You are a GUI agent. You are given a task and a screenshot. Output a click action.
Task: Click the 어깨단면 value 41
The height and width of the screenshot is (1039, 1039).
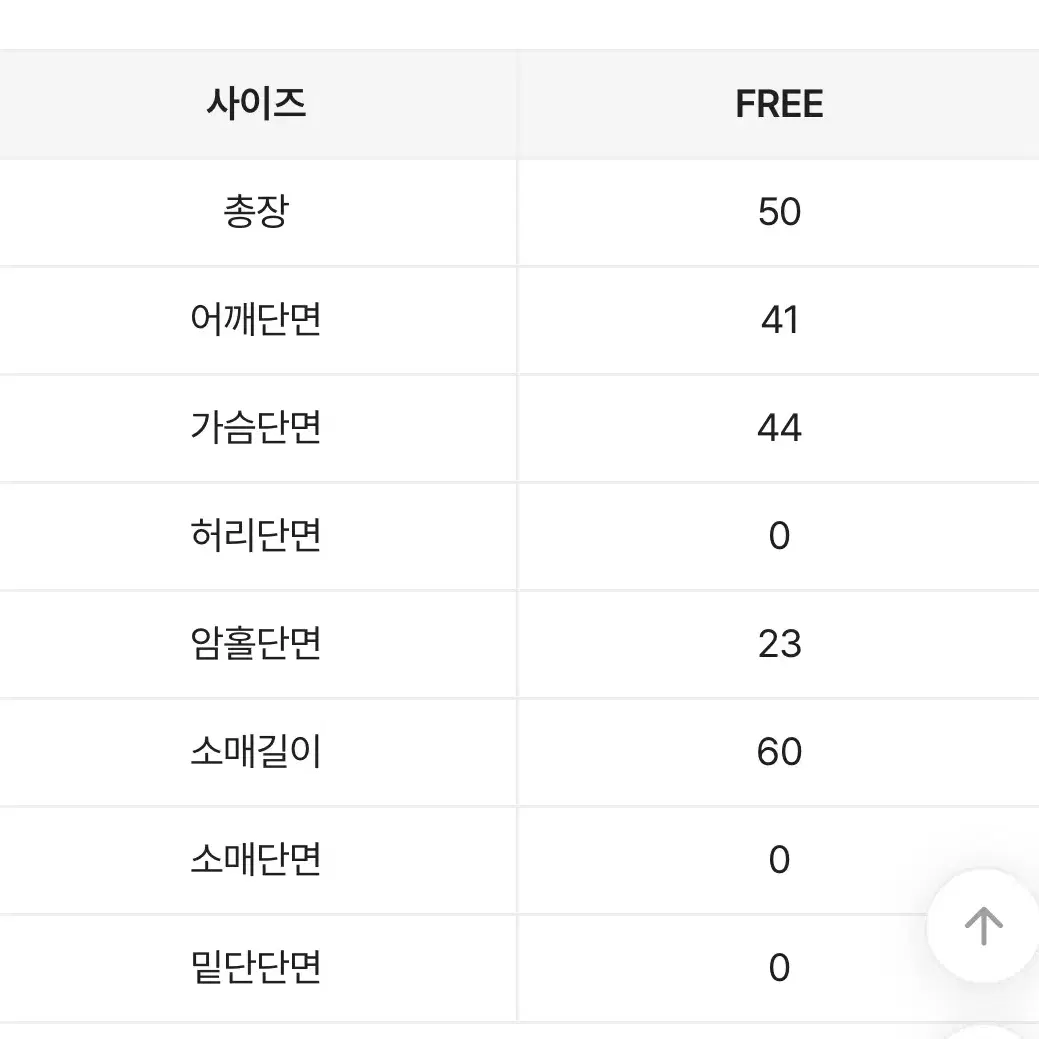pyautogui.click(x=779, y=320)
